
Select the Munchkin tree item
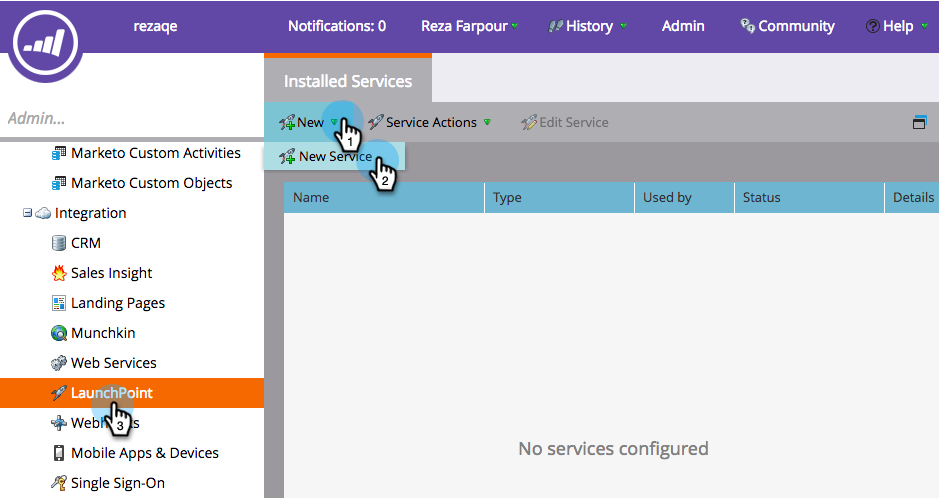pos(103,333)
